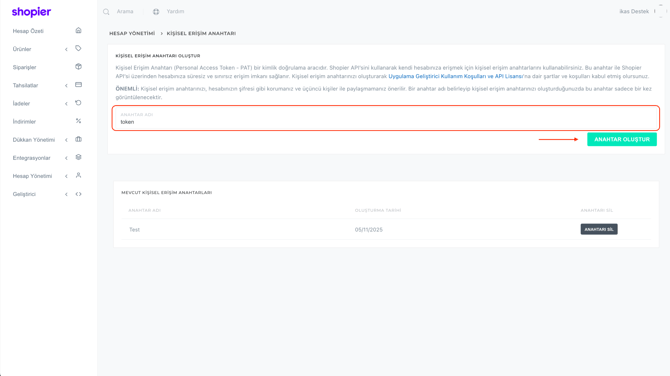Expand the Tahsilatlar submenu chevron

point(66,86)
